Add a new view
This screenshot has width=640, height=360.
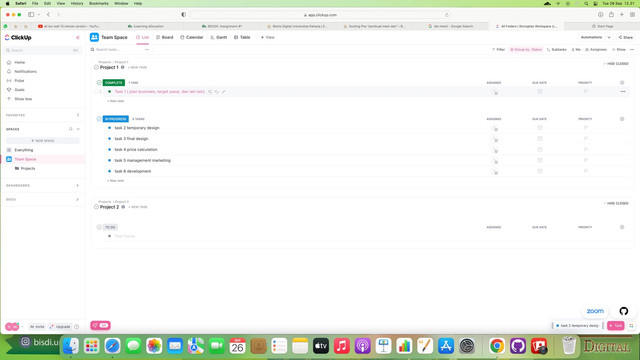267,37
